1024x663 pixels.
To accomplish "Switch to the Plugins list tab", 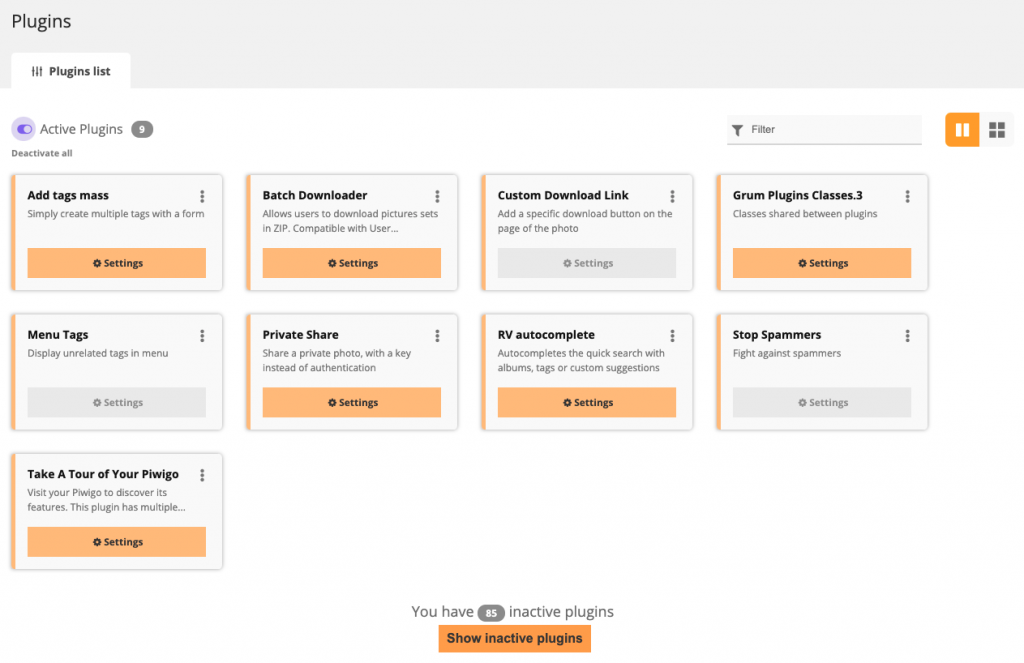I will pos(70,70).
